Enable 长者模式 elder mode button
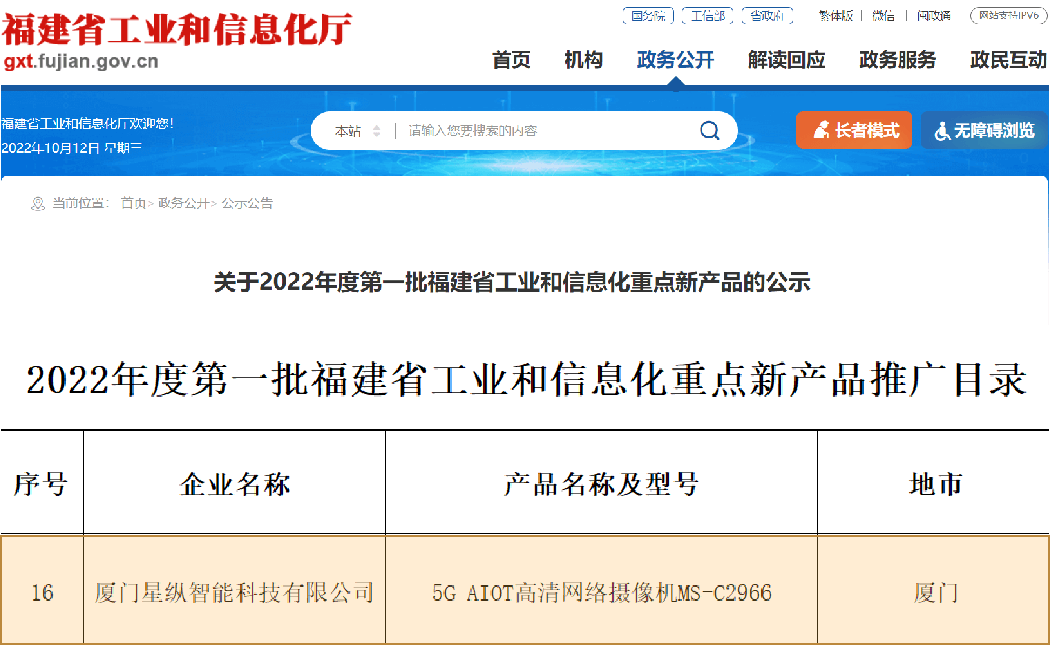 point(854,130)
